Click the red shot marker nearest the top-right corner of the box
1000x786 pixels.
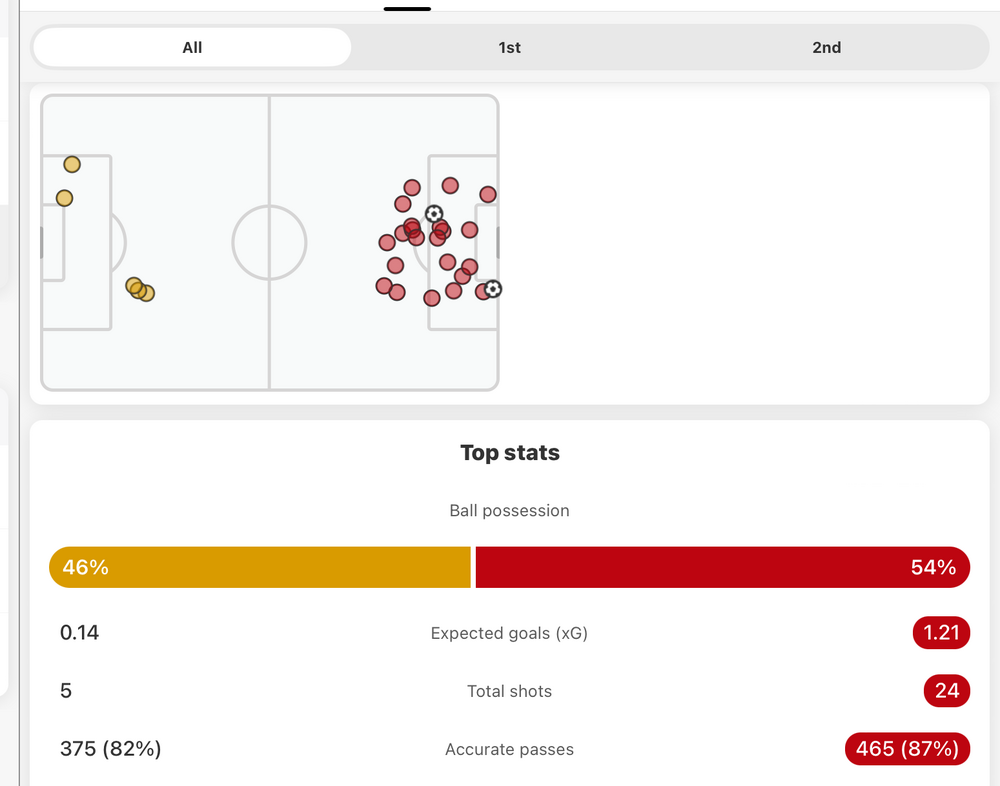click(488, 194)
